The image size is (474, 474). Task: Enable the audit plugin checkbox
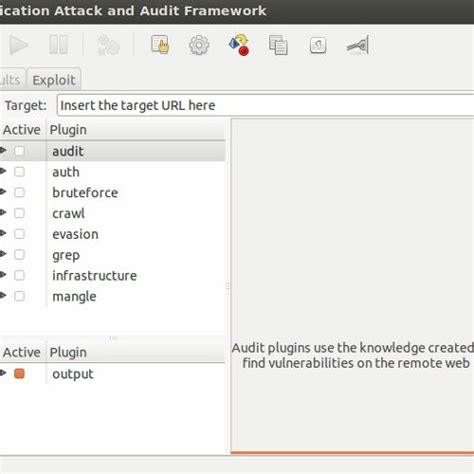[x=19, y=151]
